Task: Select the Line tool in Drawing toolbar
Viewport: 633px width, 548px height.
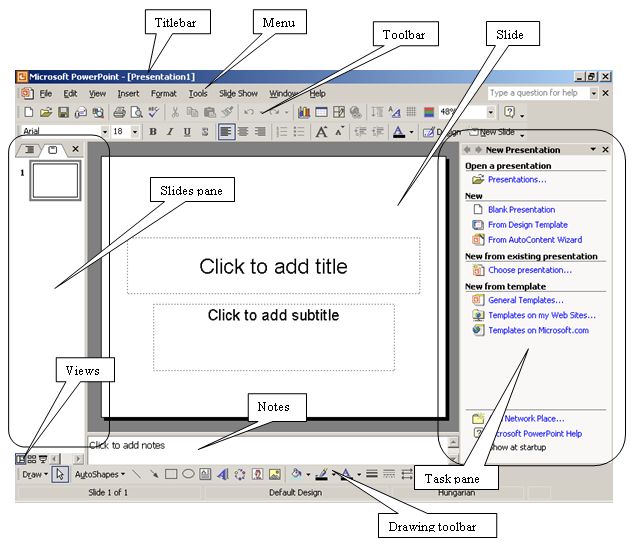Action: pyautogui.click(x=136, y=474)
